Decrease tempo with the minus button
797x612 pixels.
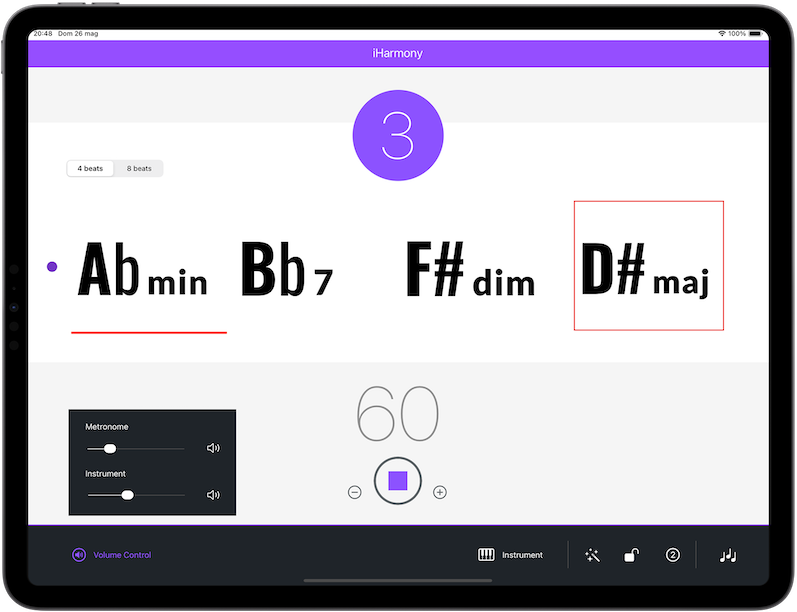click(x=355, y=492)
